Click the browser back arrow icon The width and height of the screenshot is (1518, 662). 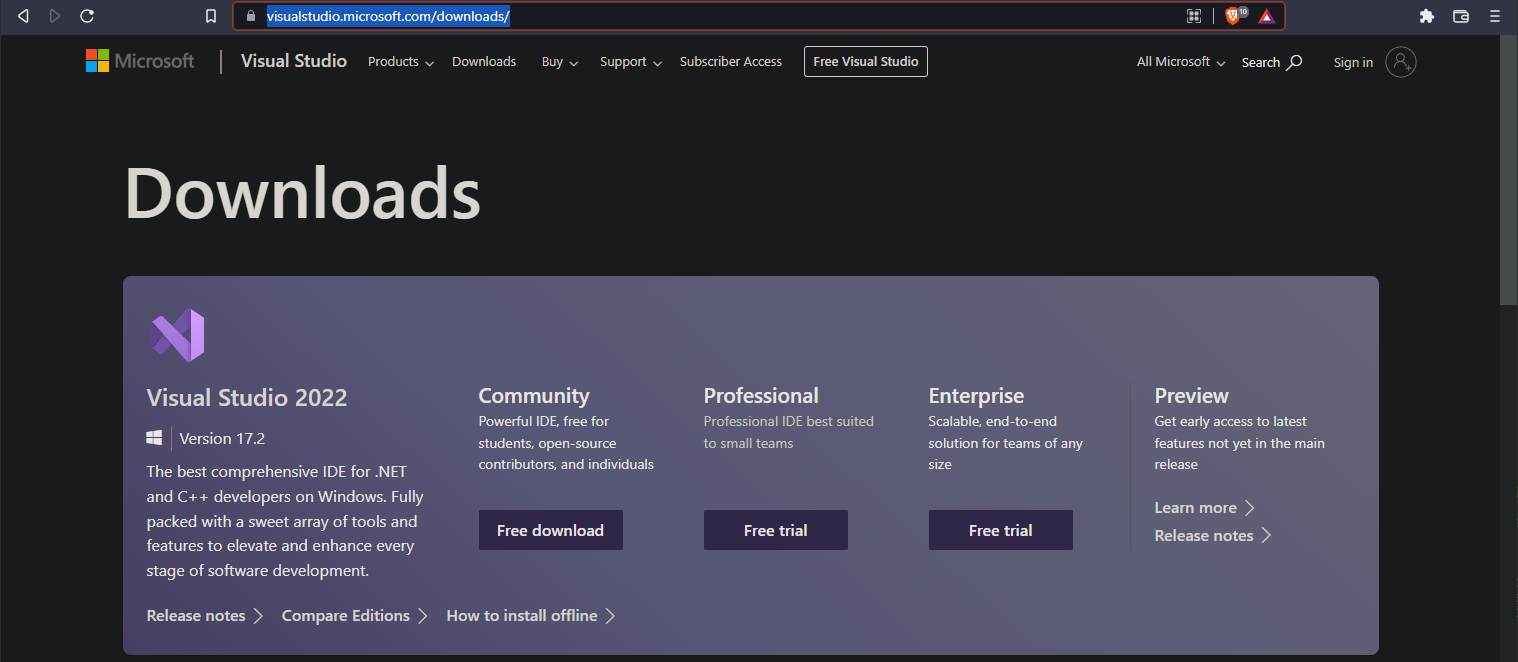(x=24, y=16)
